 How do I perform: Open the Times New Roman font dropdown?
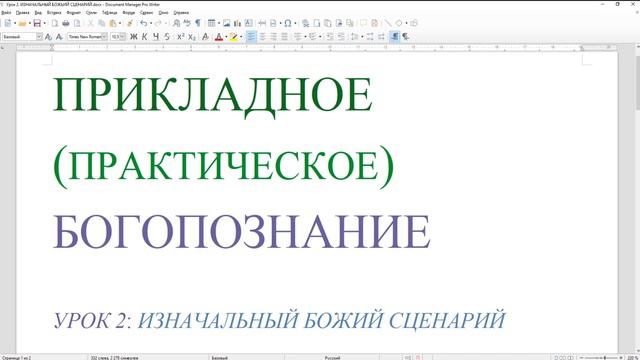[x=104, y=37]
